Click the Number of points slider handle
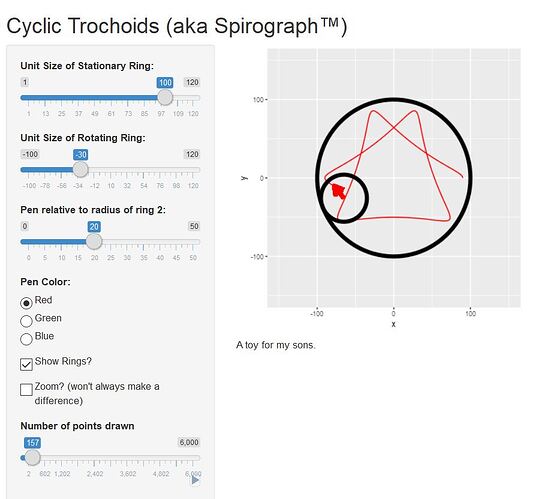Image resolution: width=535 pixels, height=499 pixels. pyautogui.click(x=32, y=458)
